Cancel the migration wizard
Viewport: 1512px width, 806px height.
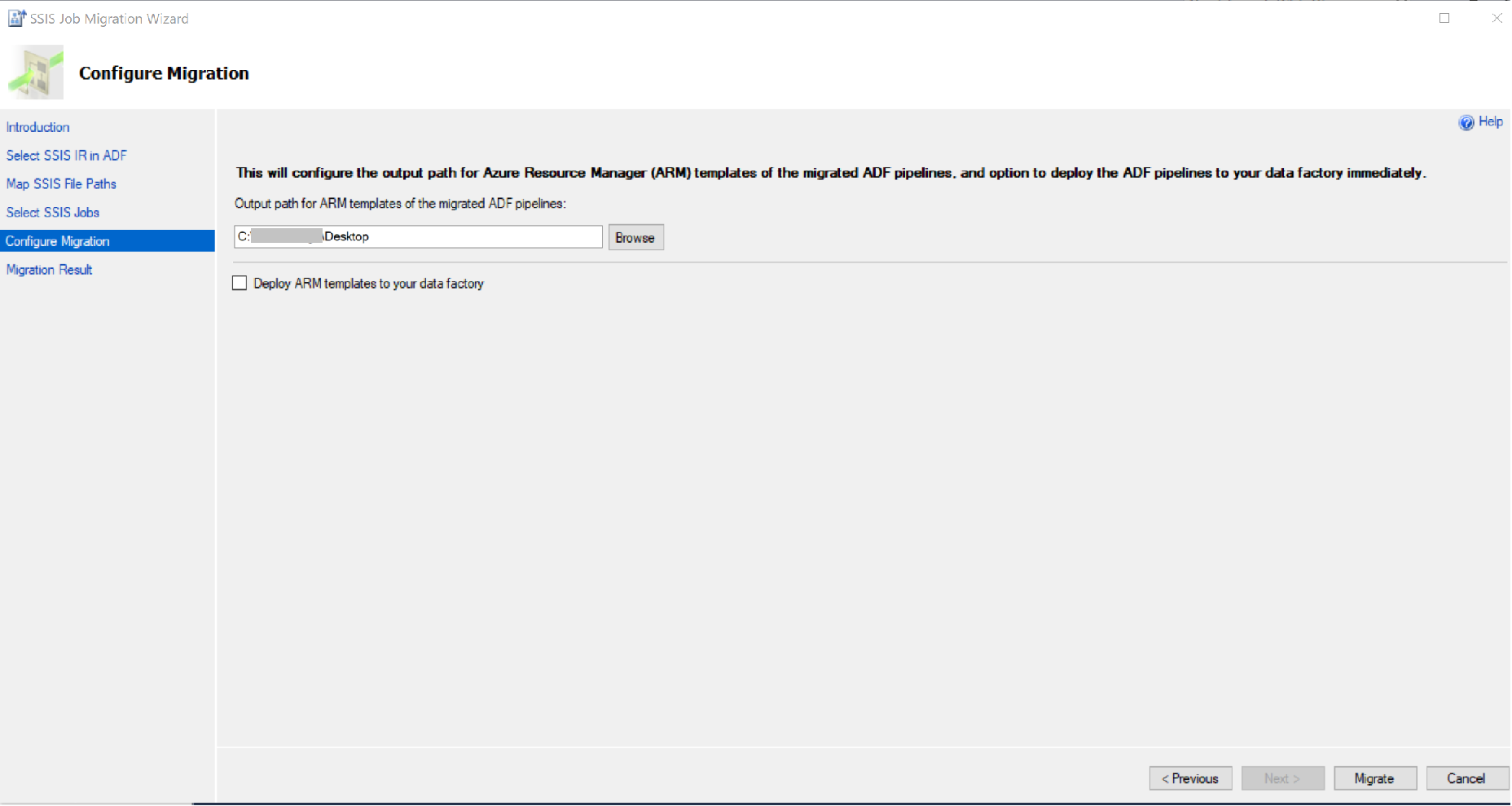pyautogui.click(x=1467, y=779)
